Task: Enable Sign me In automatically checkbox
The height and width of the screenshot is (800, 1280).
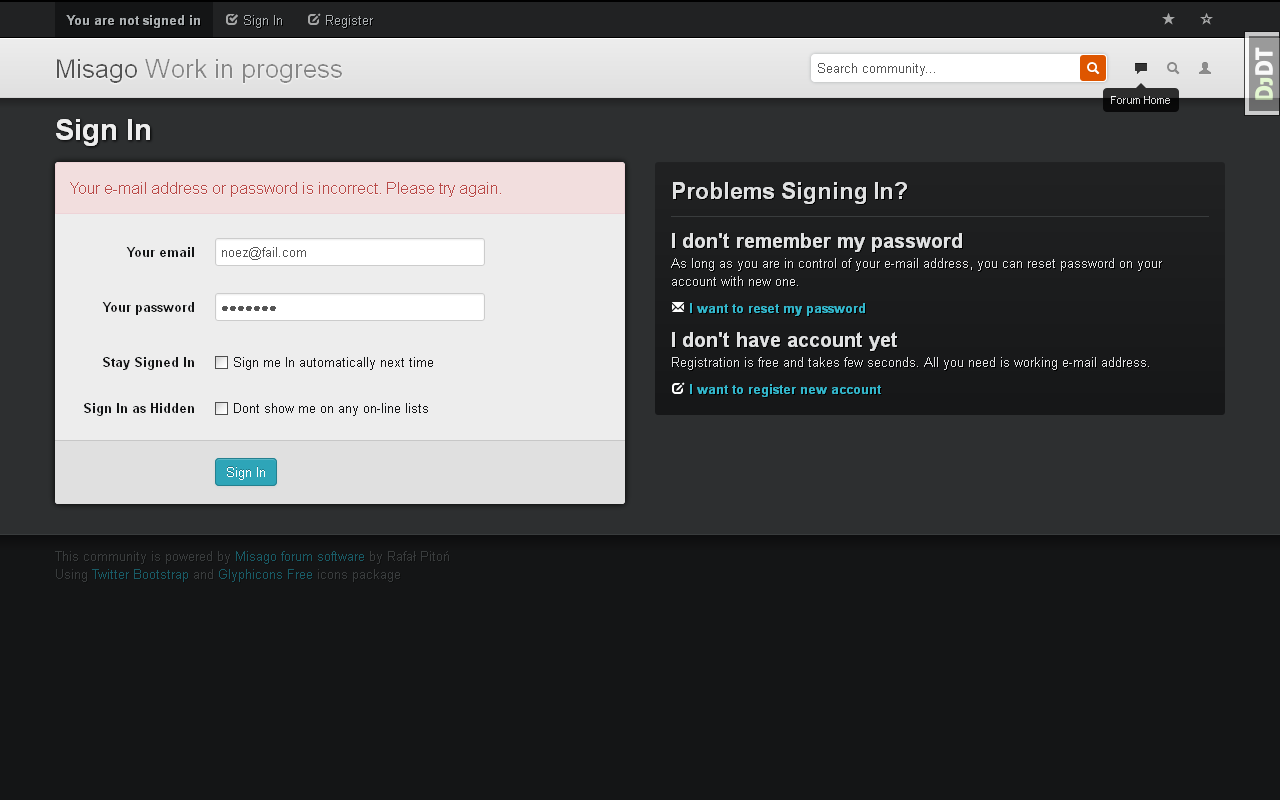Action: click(222, 363)
